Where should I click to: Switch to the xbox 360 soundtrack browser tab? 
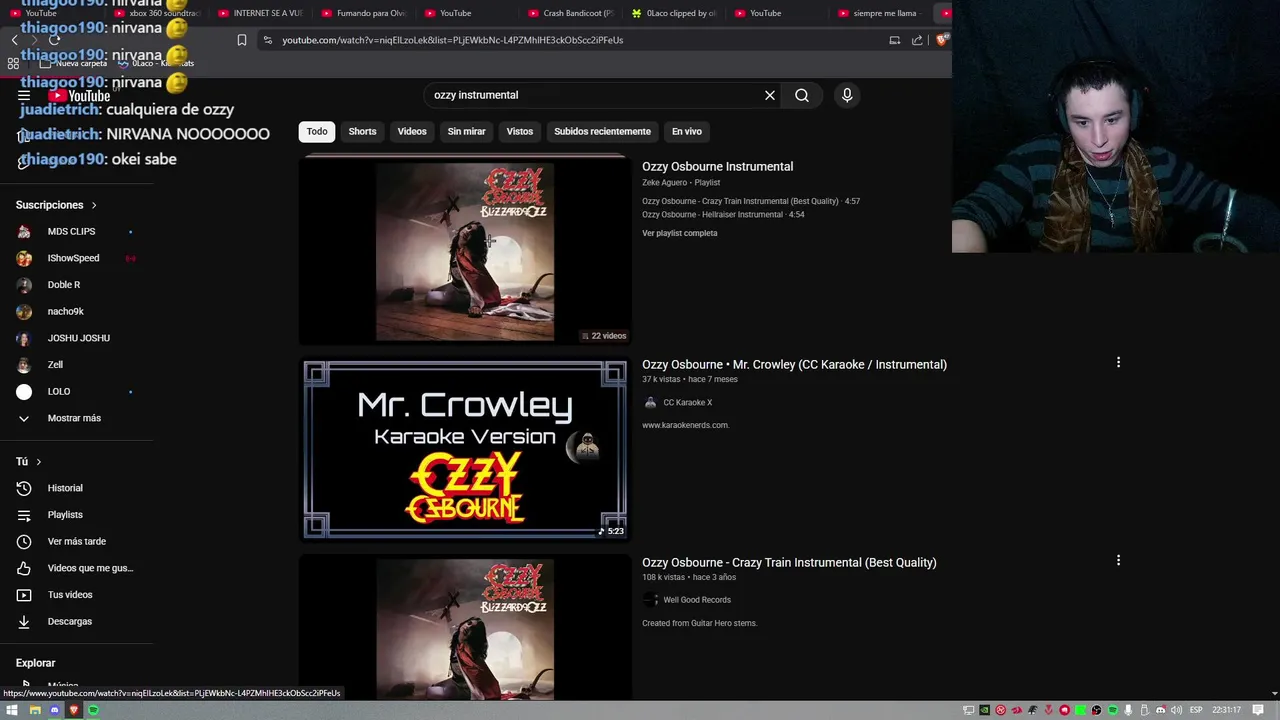(157, 13)
